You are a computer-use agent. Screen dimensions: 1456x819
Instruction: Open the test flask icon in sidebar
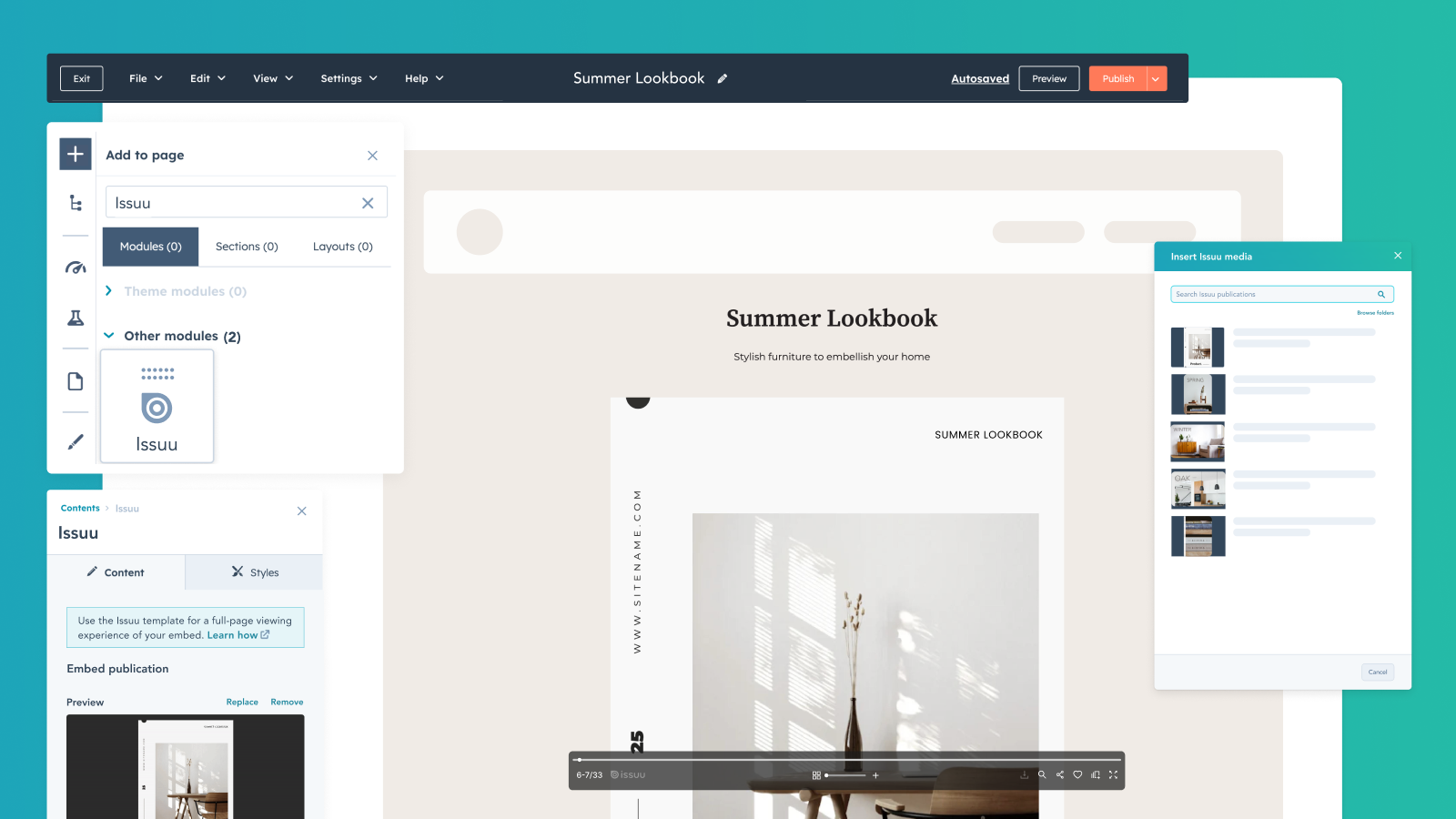(x=76, y=318)
